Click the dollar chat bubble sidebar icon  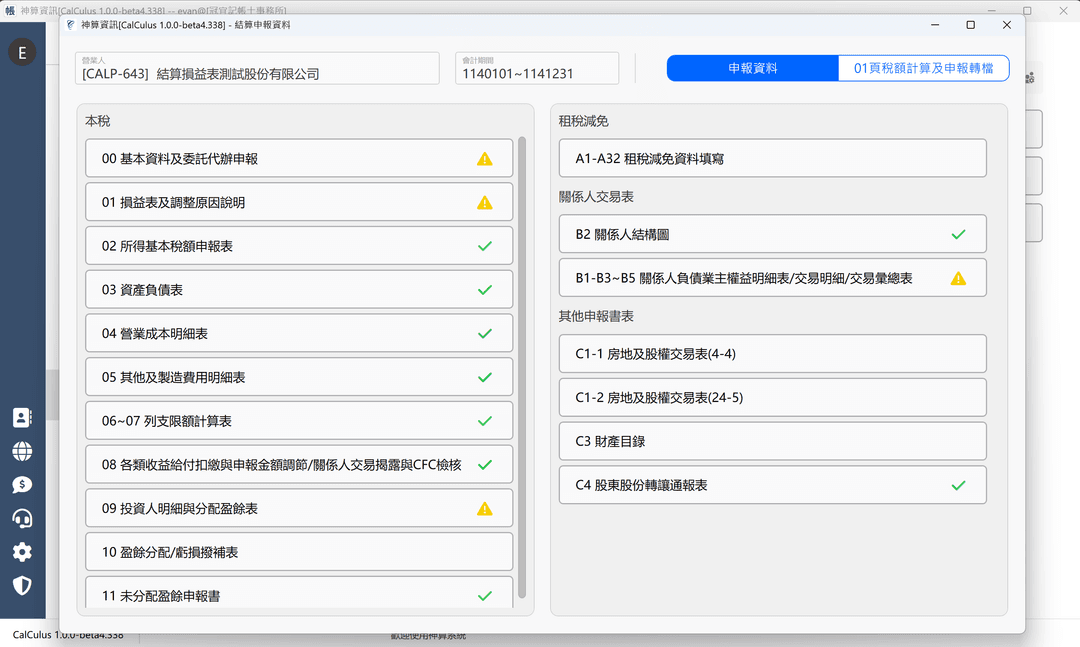pyautogui.click(x=22, y=485)
